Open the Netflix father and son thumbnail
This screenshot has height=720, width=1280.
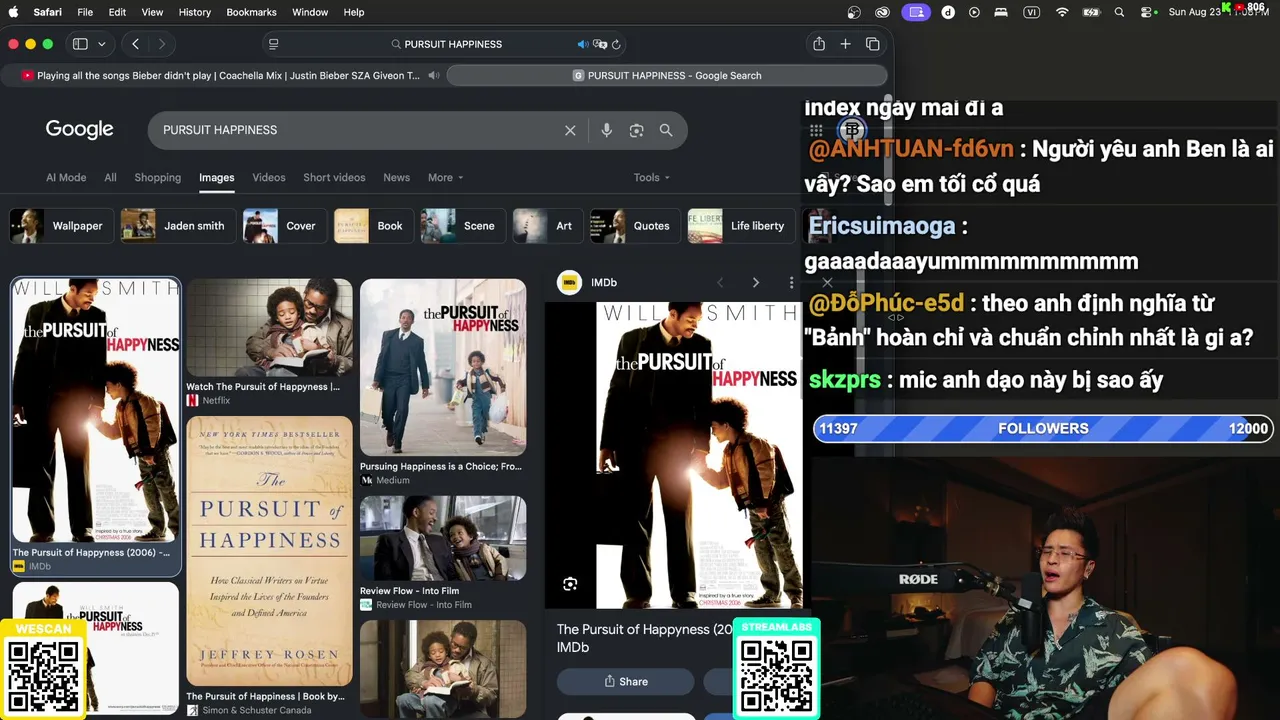click(269, 327)
